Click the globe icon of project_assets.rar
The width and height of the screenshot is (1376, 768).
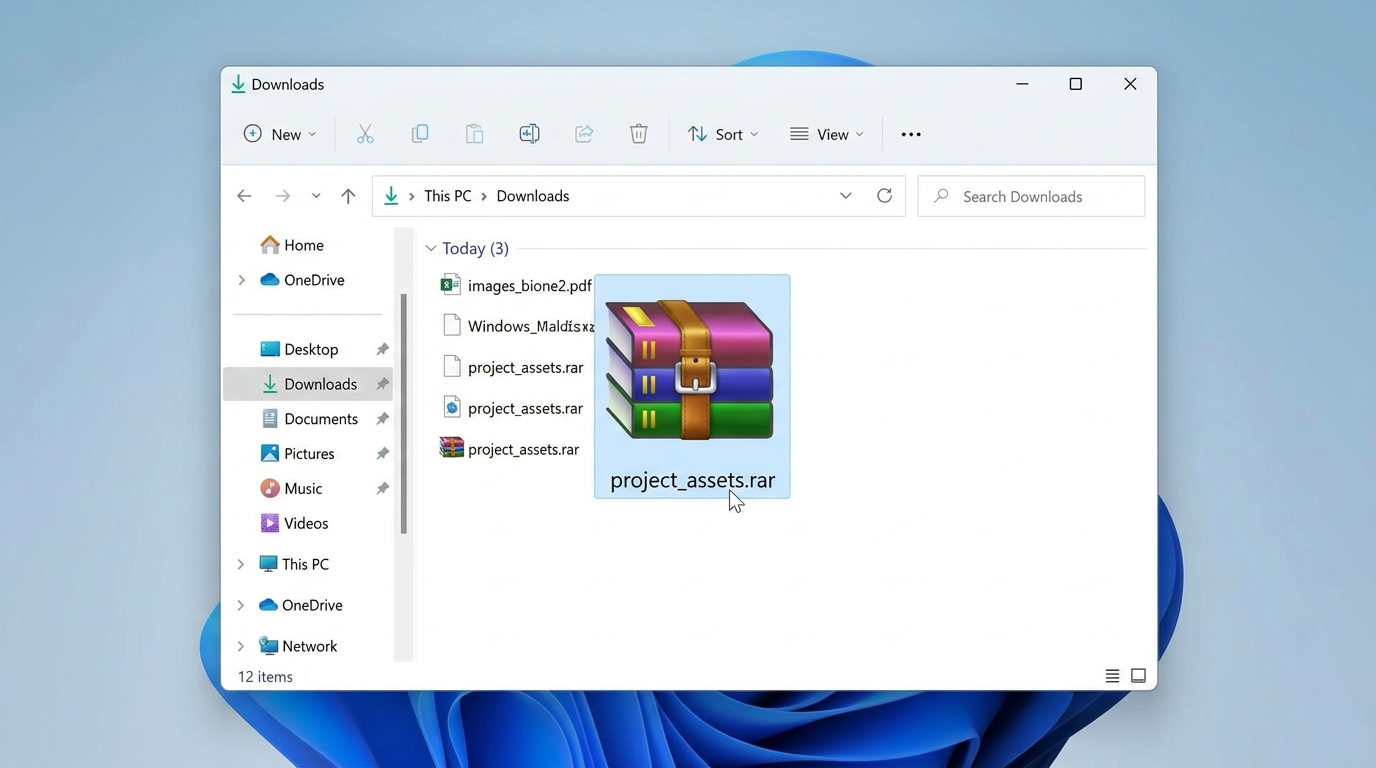[451, 407]
